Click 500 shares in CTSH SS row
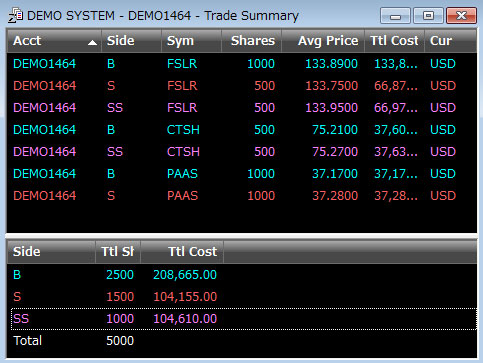Viewport: 483px width, 363px height. coord(264,152)
